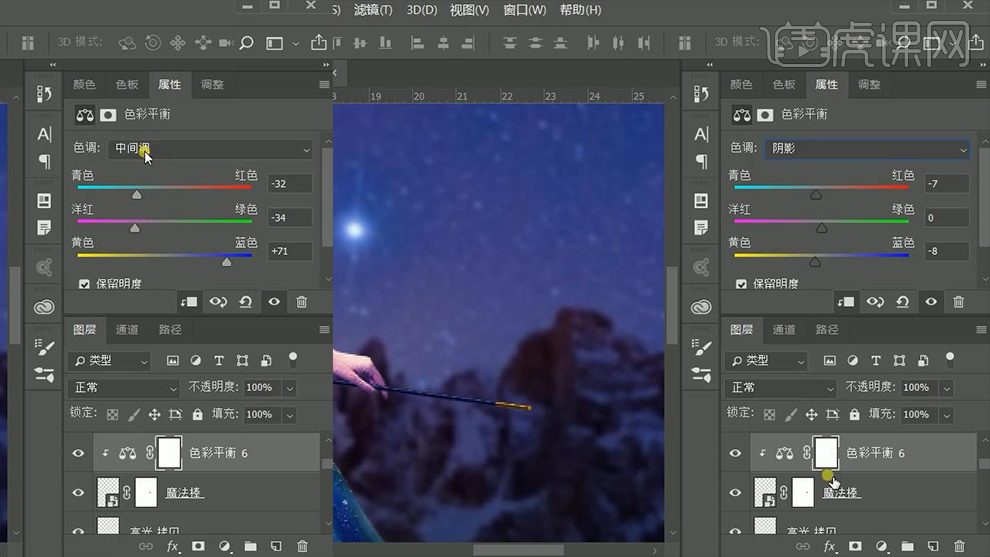Viewport: 990px width, 557px height.
Task: Add a layer mask from left Layers panel footer
Action: coord(198,546)
